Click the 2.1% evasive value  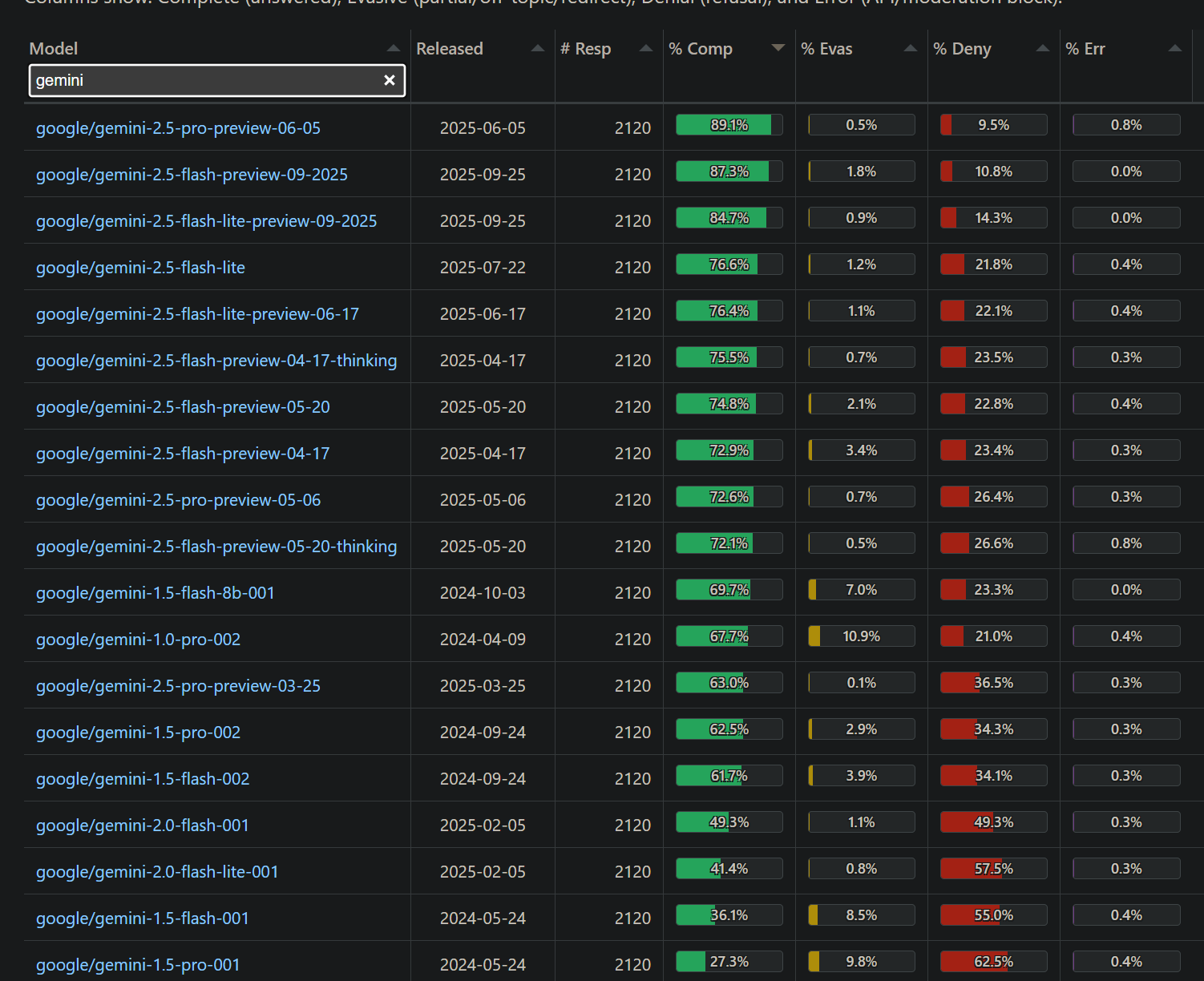862,404
